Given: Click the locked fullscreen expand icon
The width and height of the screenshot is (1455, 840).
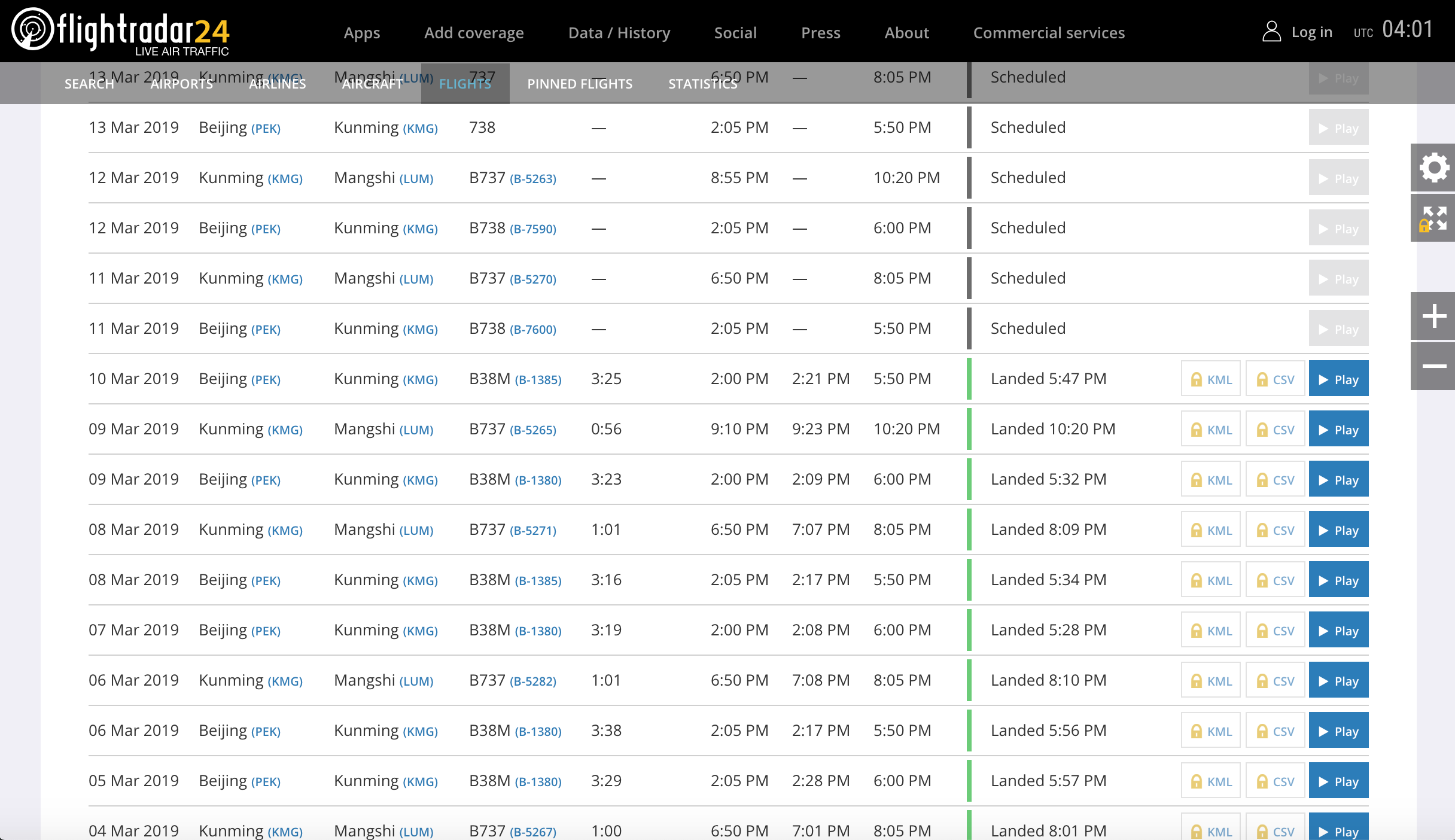Looking at the screenshot, I should pyautogui.click(x=1433, y=218).
